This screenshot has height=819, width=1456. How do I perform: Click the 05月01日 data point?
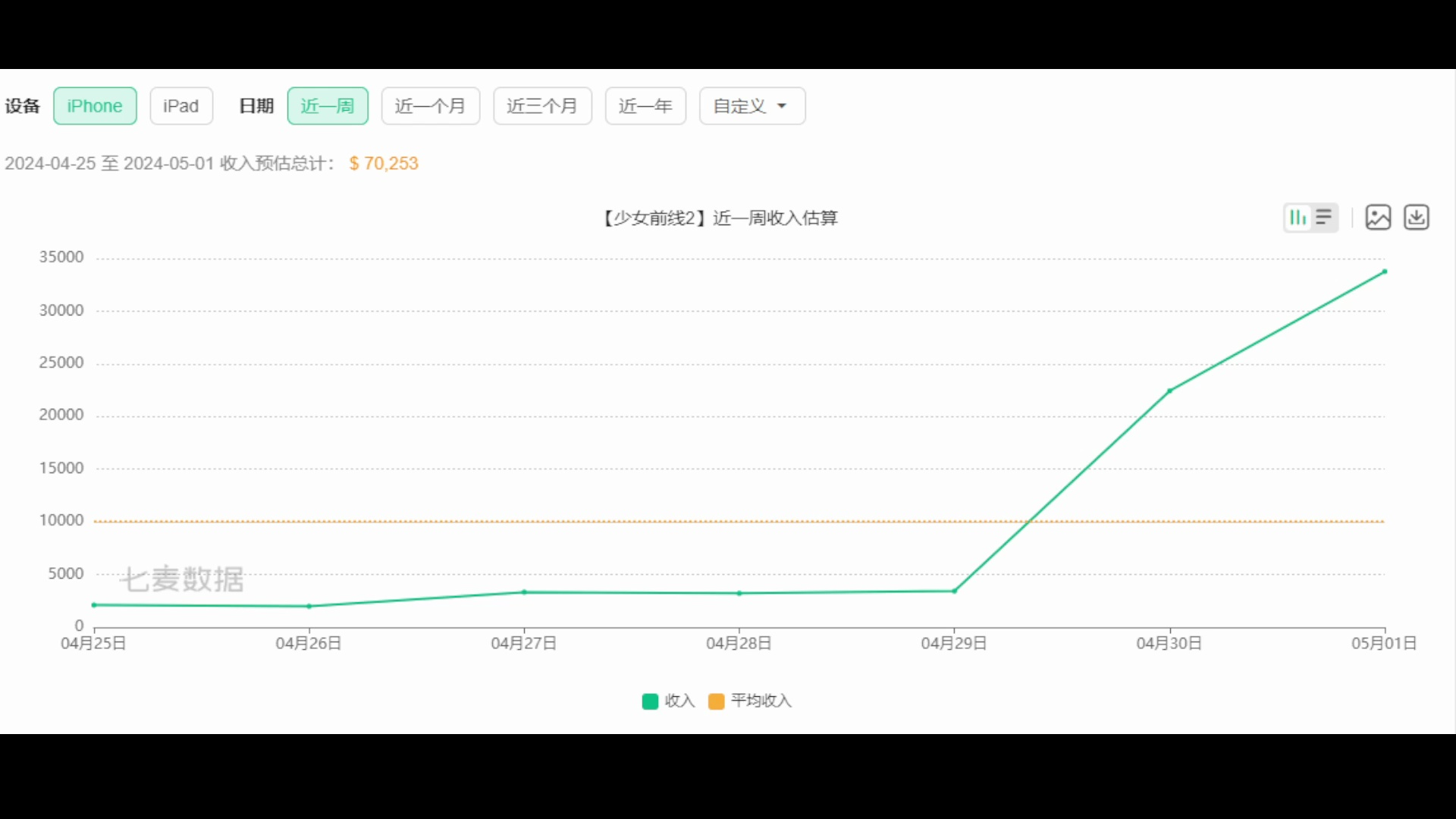(1385, 271)
